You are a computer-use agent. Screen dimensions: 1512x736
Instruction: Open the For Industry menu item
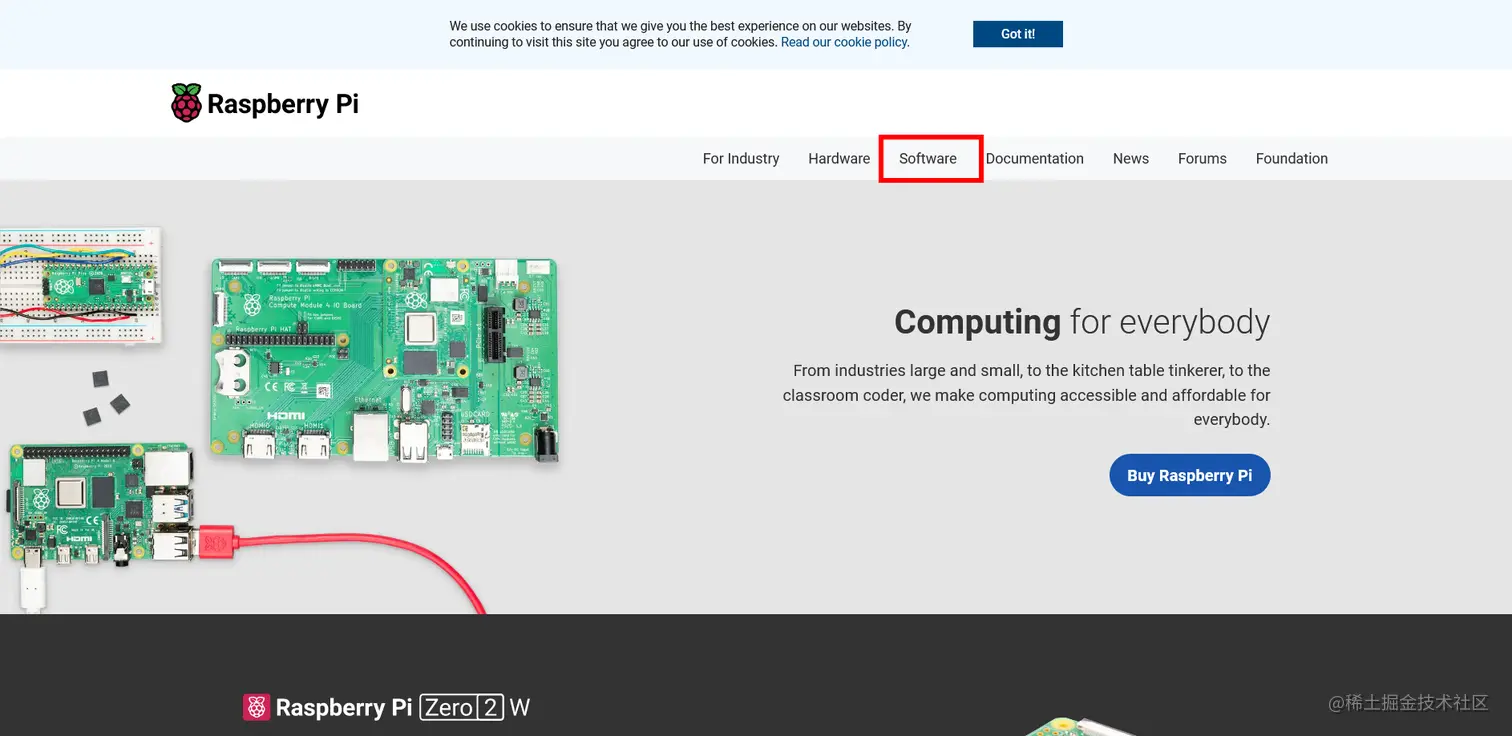(741, 158)
